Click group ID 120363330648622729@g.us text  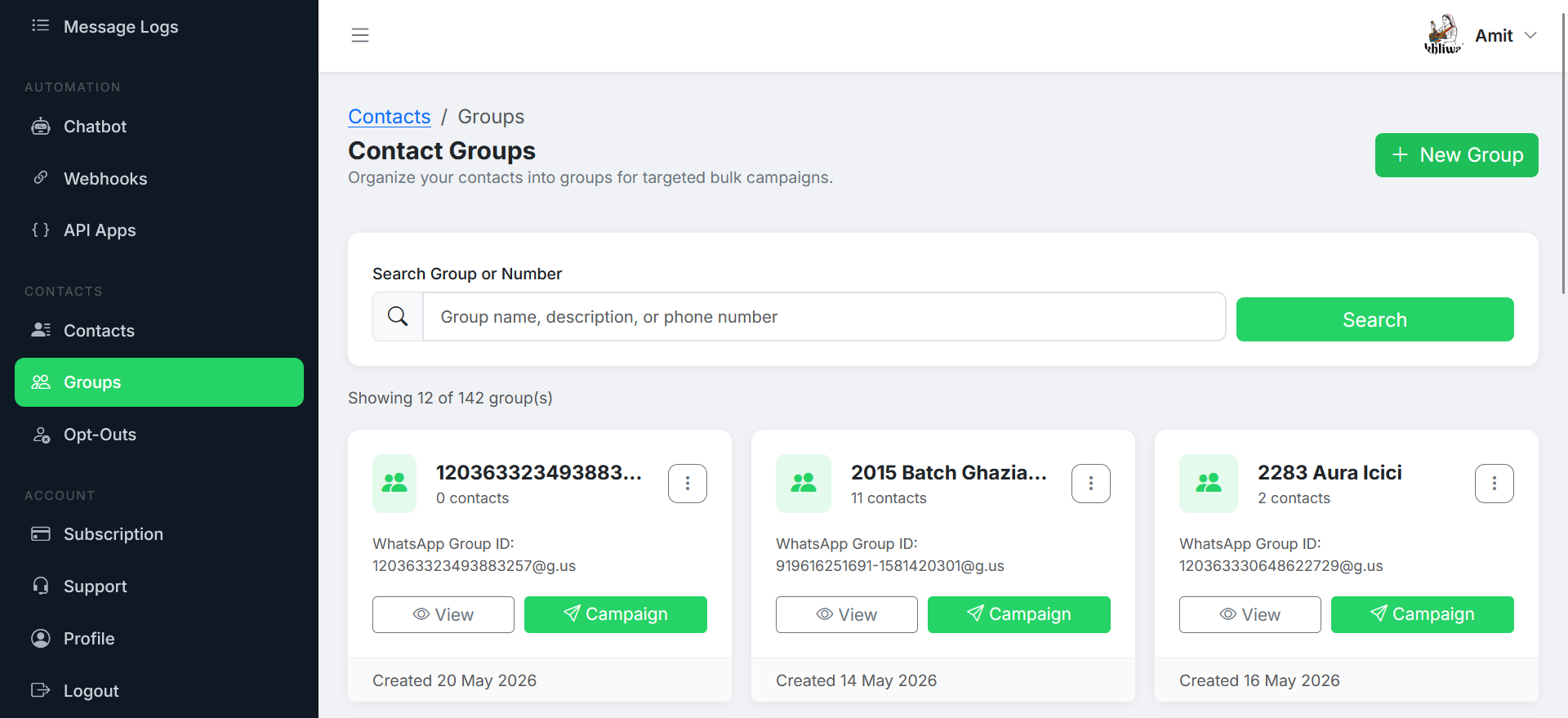[x=1281, y=566]
